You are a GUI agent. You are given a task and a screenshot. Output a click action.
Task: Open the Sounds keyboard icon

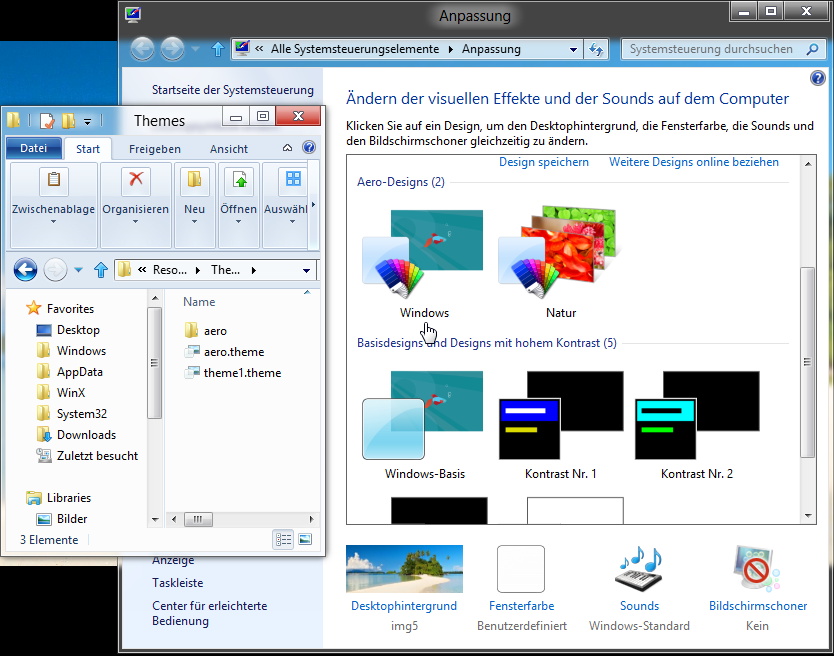tap(639, 569)
